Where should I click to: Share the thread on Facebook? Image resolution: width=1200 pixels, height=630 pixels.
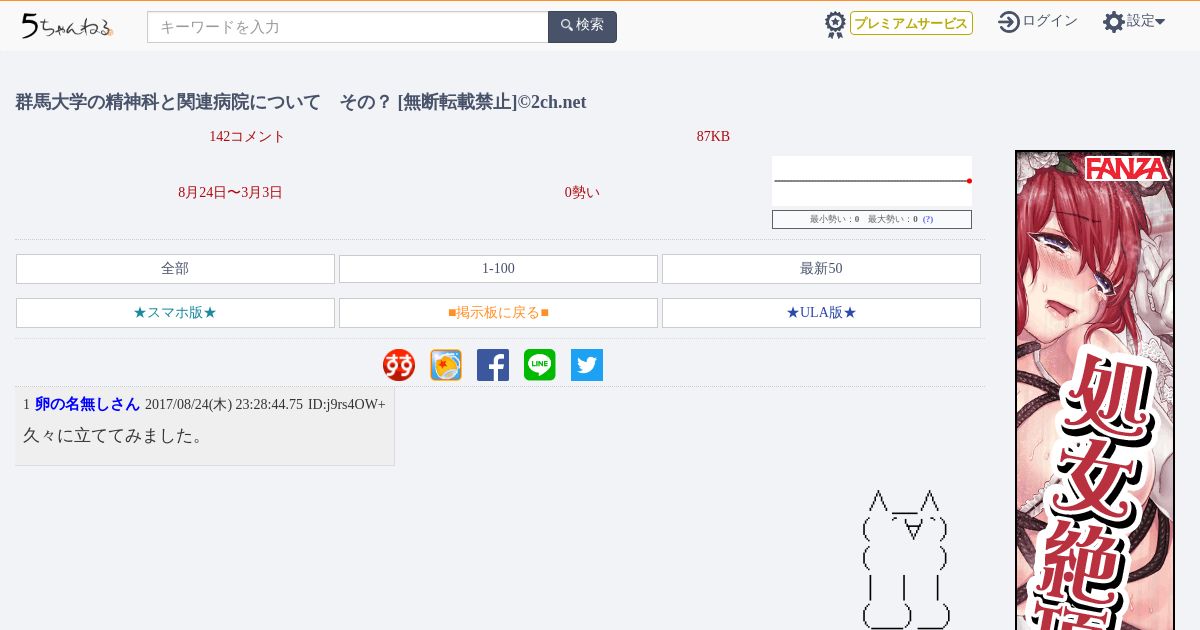(x=493, y=365)
